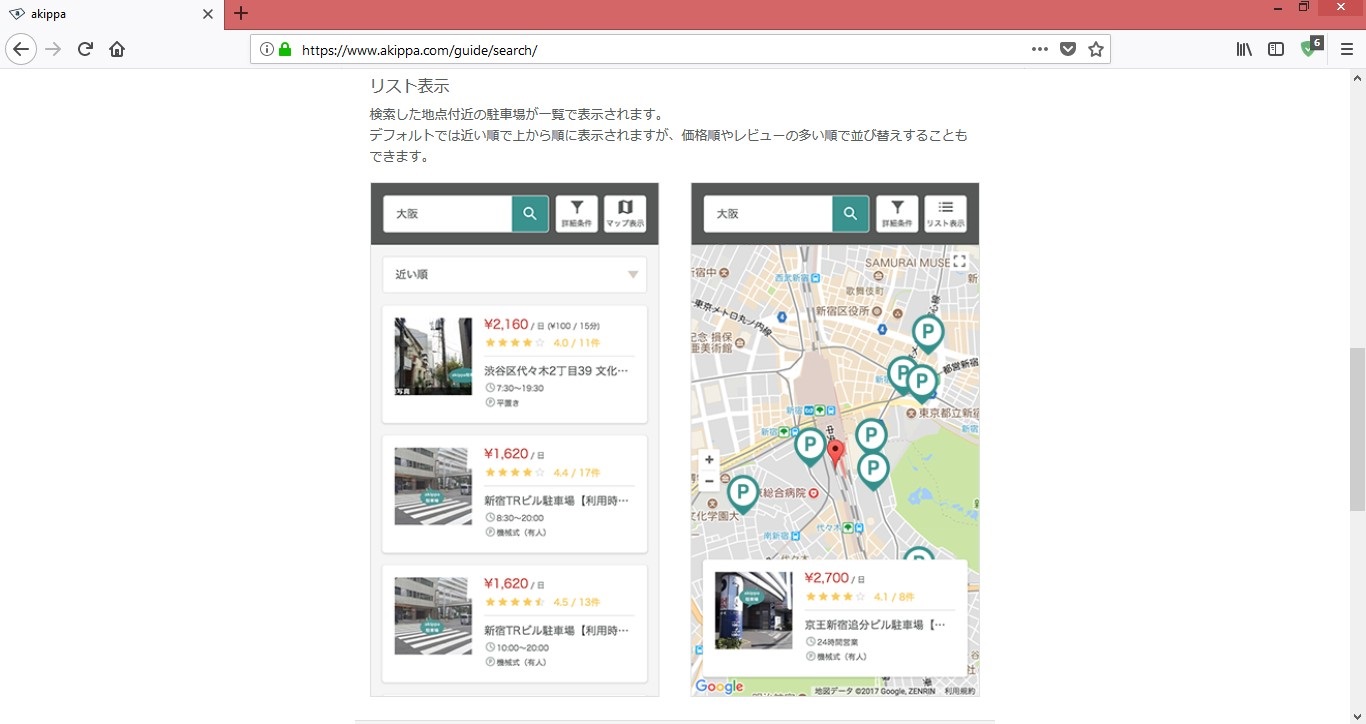Go to the browser home page
1366x724 pixels.
117,49
